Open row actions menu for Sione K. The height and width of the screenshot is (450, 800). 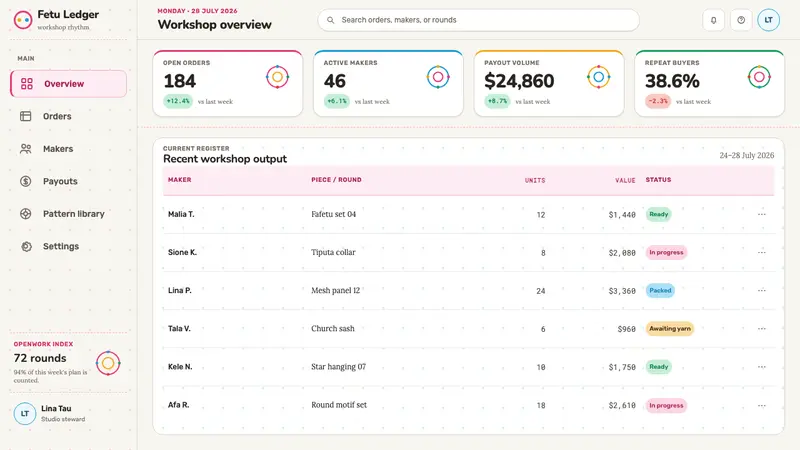click(762, 253)
